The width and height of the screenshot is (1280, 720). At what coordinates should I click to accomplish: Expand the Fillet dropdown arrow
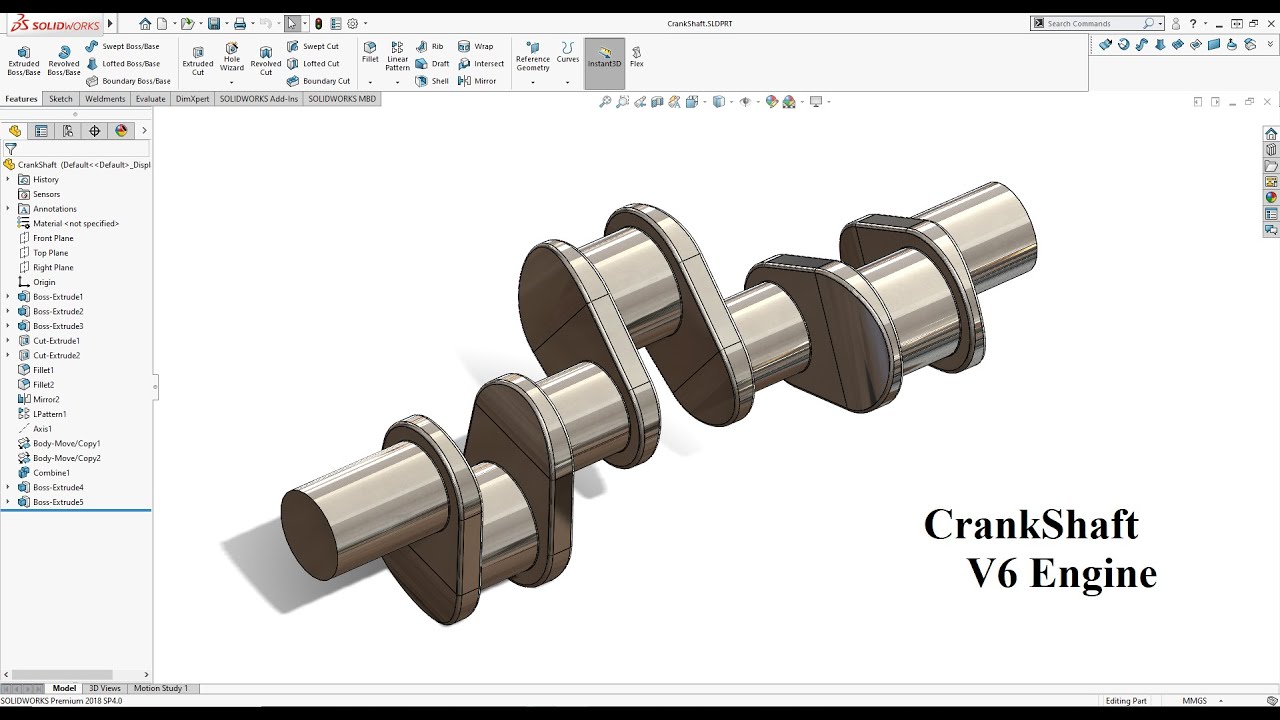[370, 82]
